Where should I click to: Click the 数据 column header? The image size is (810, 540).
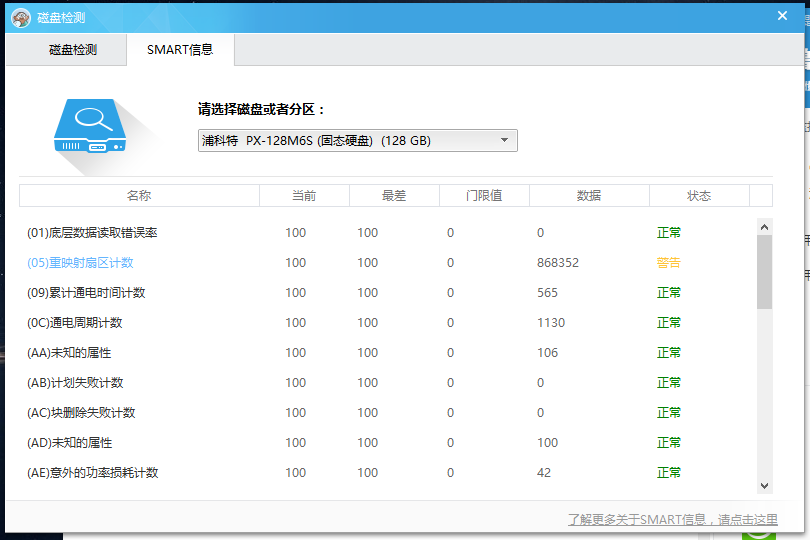(589, 196)
